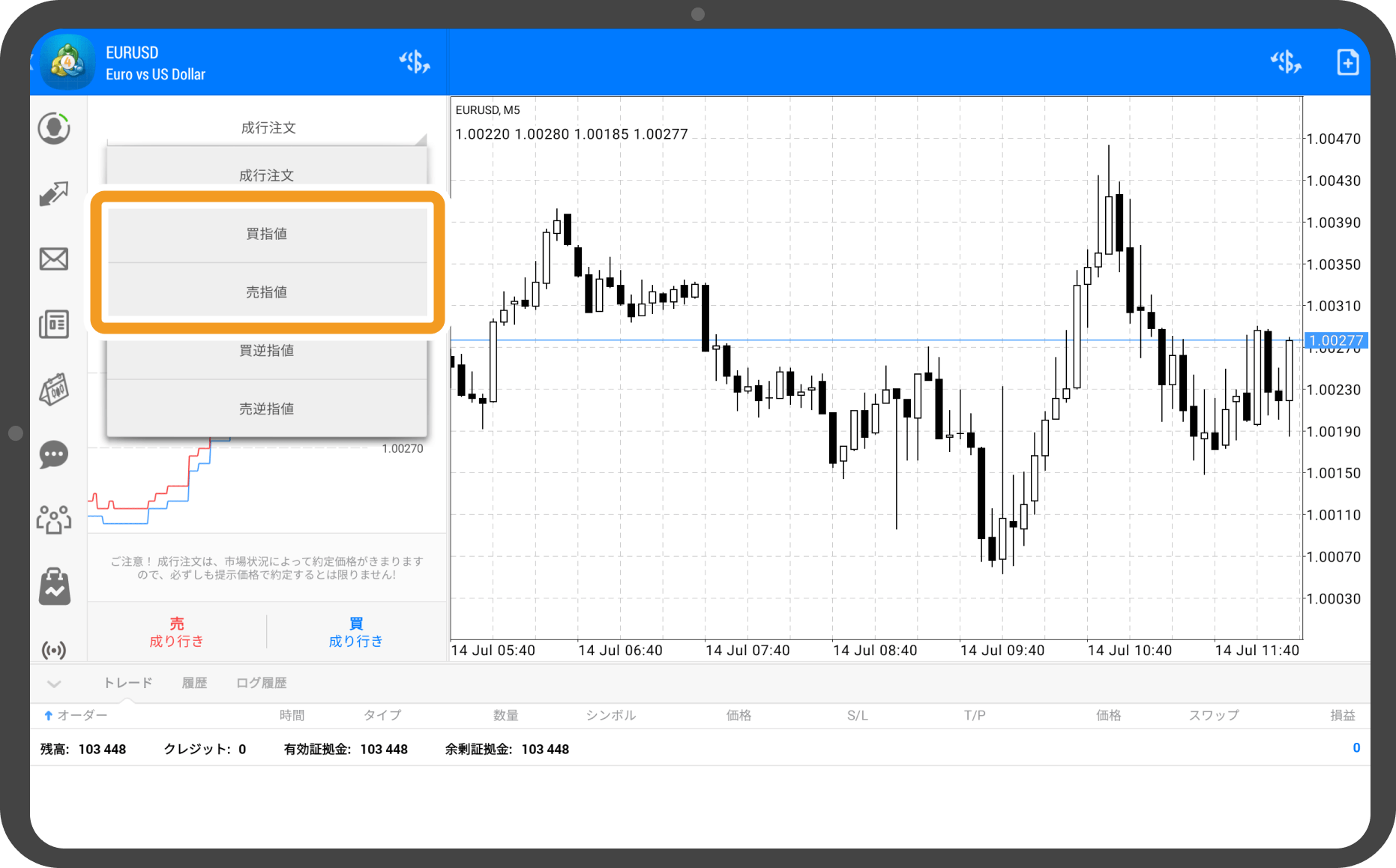Sort by the オーダー column arrow
This screenshot has width=1396, height=868.
(x=48, y=716)
